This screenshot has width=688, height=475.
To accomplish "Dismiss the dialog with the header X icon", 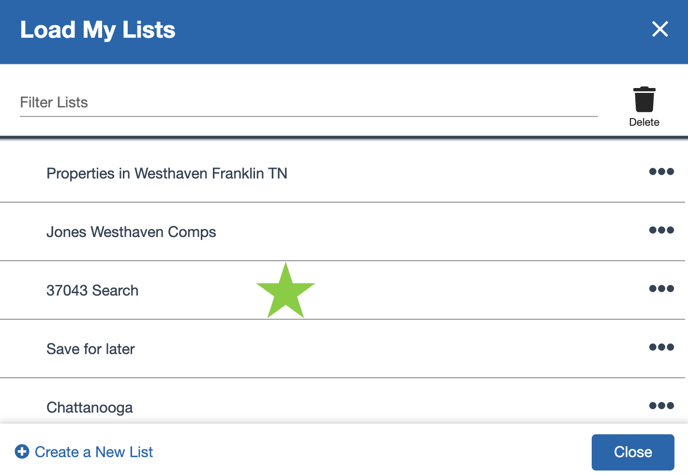I will (659, 29).
